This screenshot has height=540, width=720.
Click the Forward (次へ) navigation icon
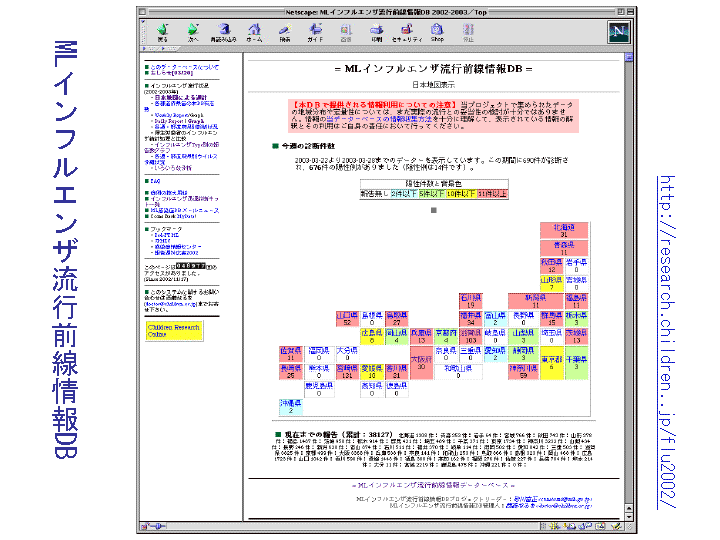coord(192,32)
